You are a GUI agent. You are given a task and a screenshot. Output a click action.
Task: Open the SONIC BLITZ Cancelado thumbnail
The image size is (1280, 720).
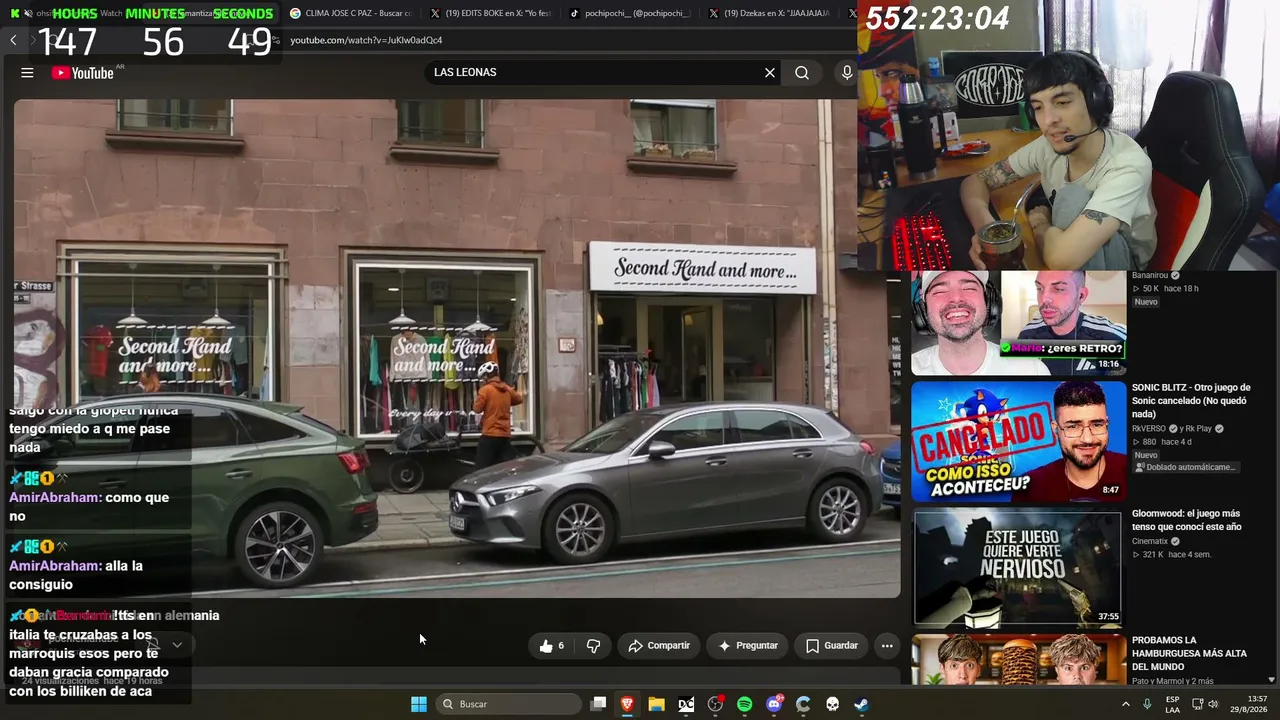1018,441
